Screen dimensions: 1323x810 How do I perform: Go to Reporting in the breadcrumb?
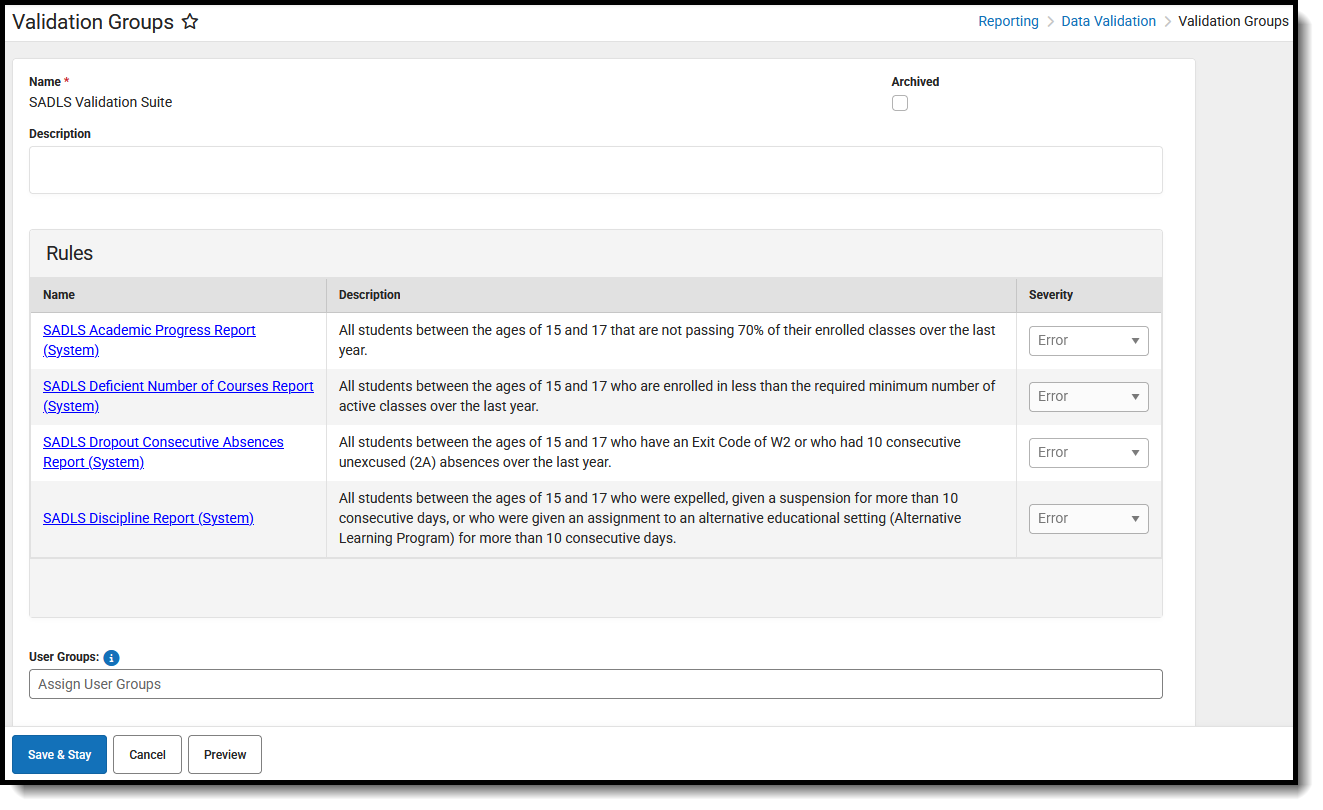point(1008,21)
